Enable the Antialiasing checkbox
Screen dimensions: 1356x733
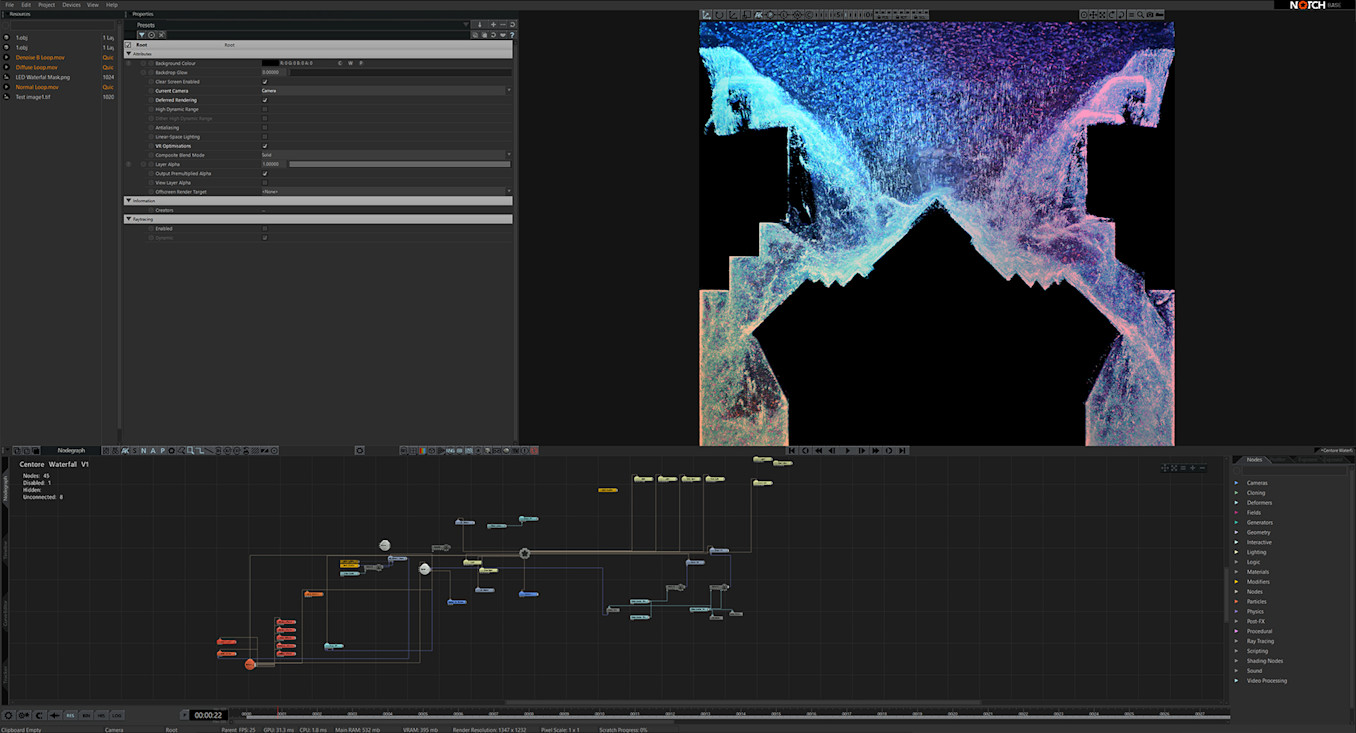click(265, 128)
